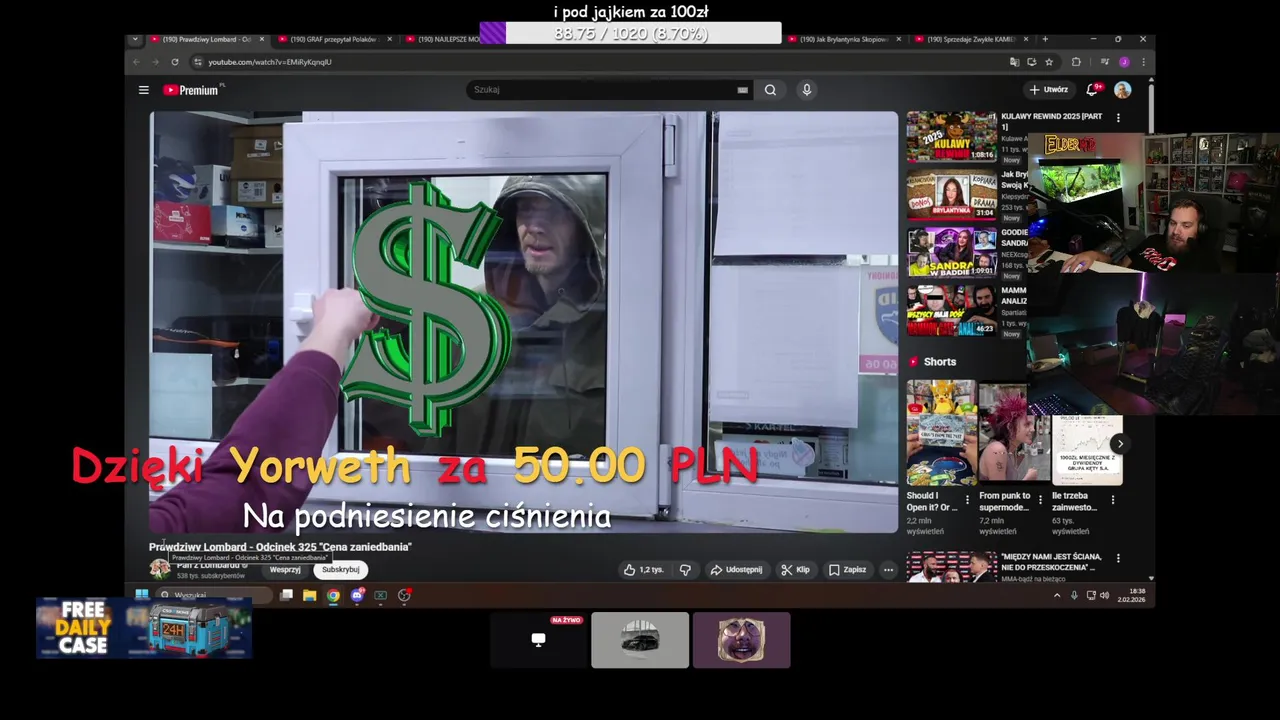Screen dimensions: 1280x720
Task: Open the Brylantynka 31:04 video thumbnail
Action: coord(951,194)
